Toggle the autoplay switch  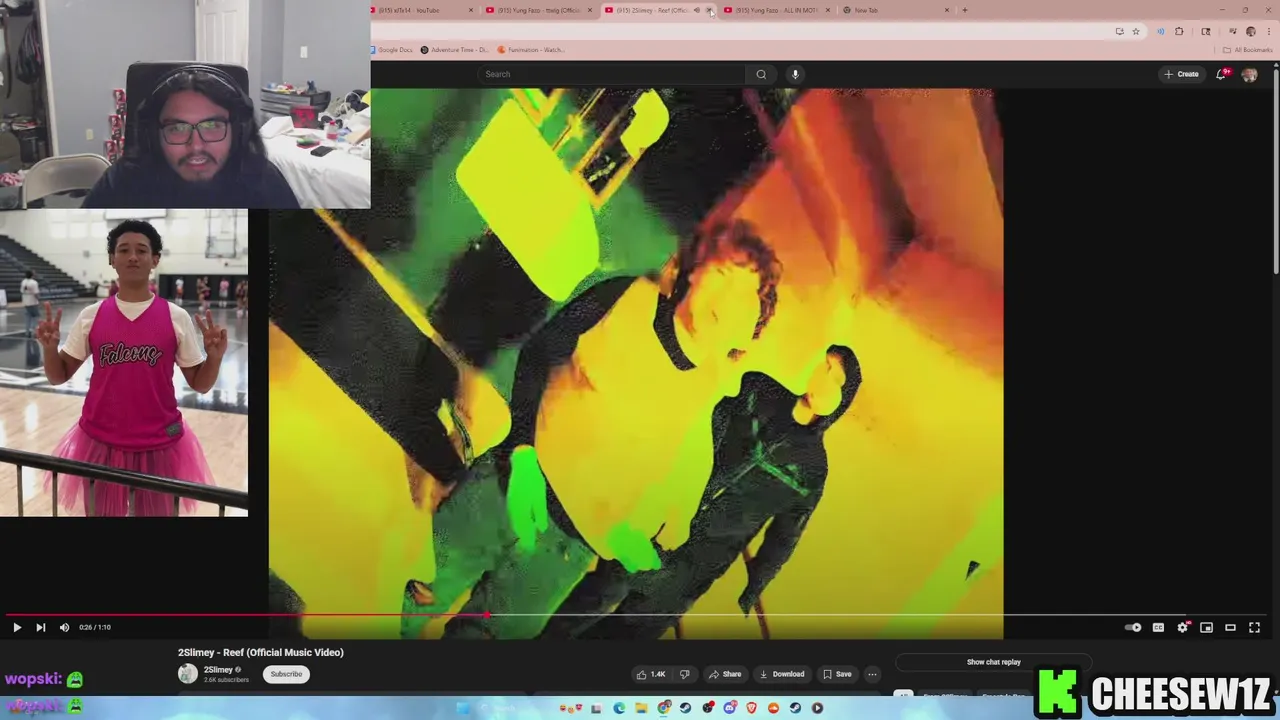click(x=1133, y=627)
